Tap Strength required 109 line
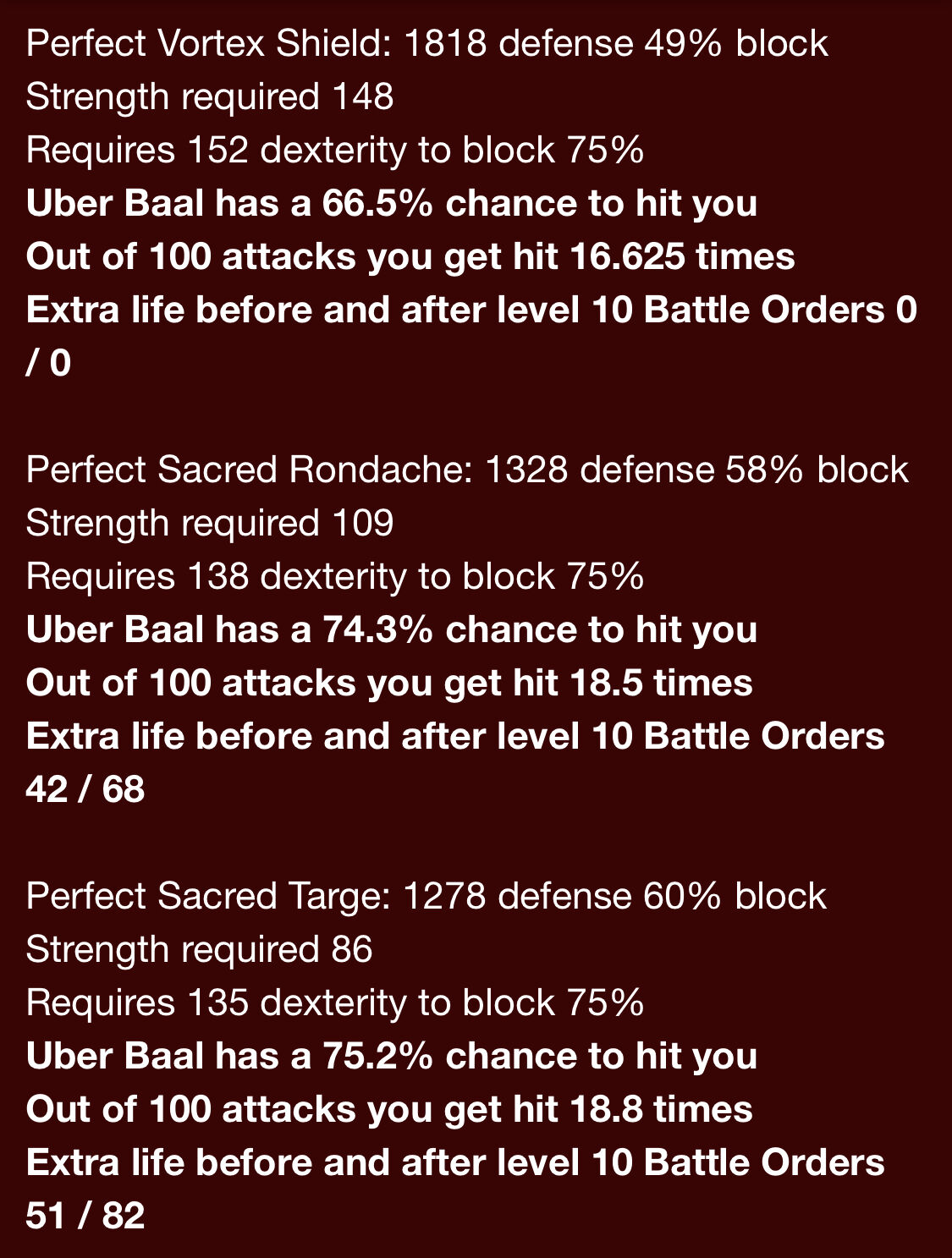The image size is (952, 1258). point(210,524)
